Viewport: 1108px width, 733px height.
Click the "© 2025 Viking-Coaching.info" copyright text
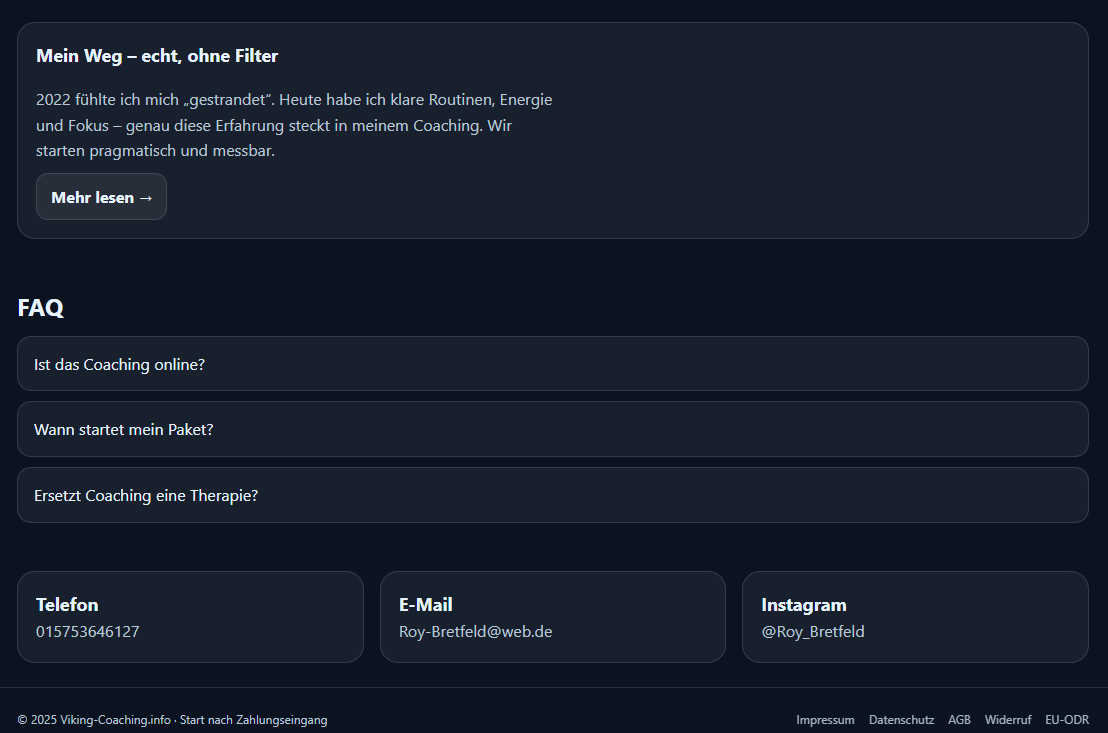94,720
